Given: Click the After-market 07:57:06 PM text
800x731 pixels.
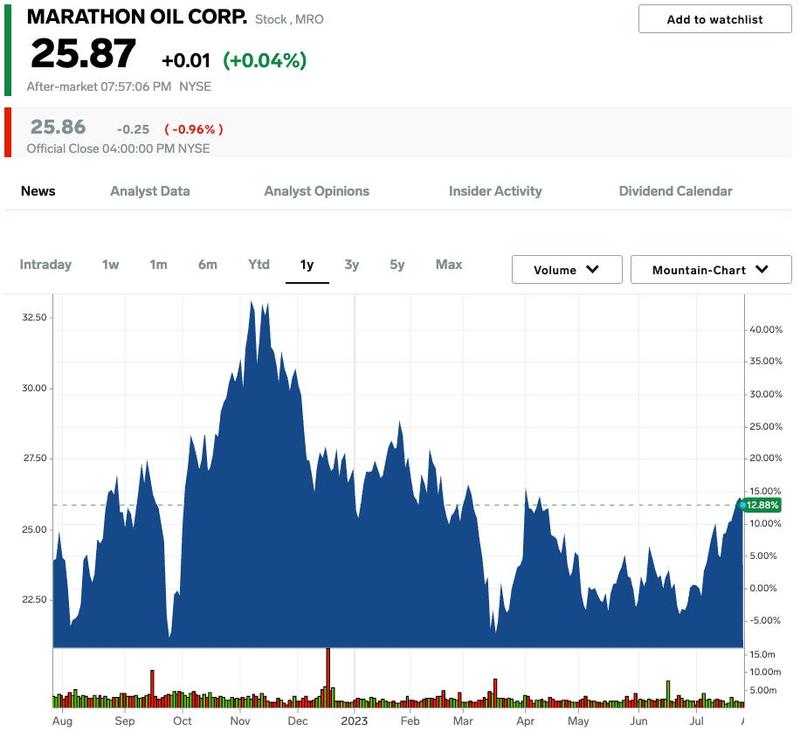Looking at the screenshot, I should pos(98,86).
